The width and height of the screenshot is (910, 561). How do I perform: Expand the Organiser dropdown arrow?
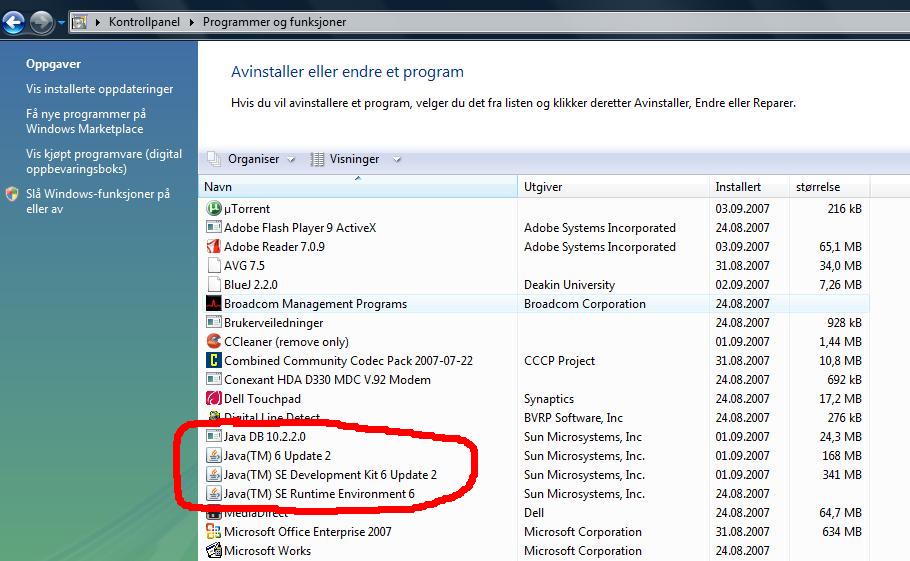(x=291, y=160)
